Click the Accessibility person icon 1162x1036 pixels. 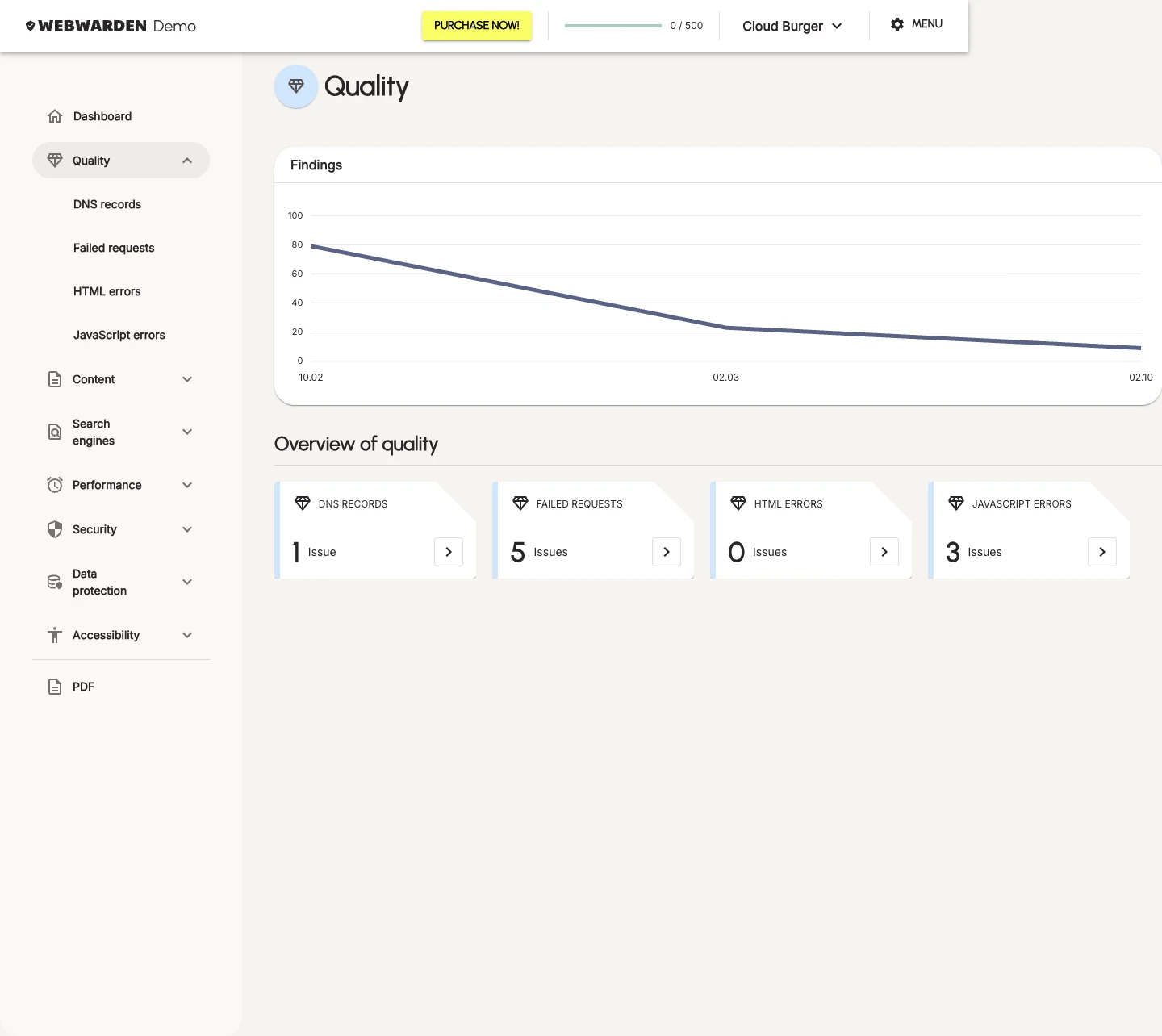[x=55, y=635]
